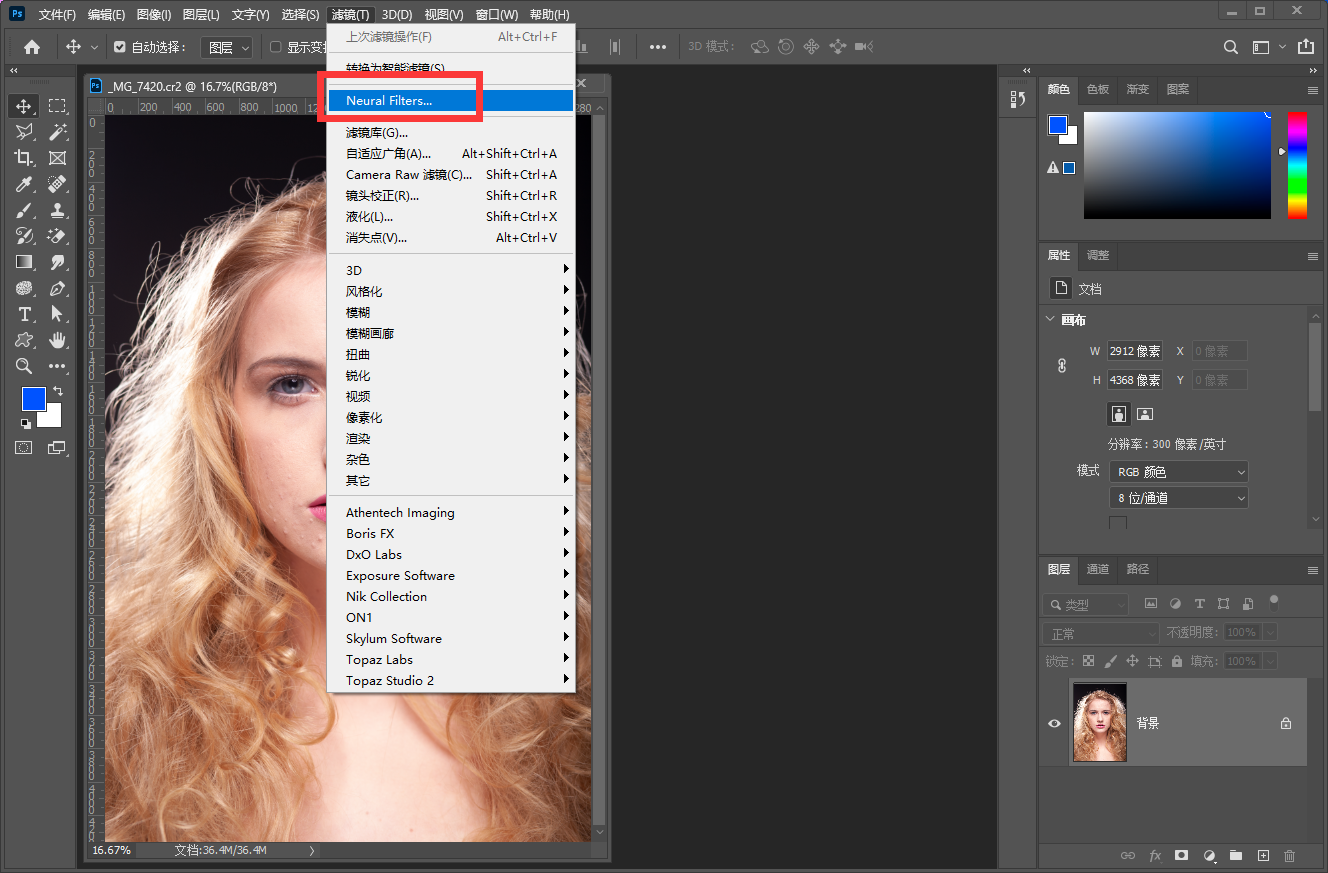Expand the 8 位/通道 bit depth dropdown
The width and height of the screenshot is (1328, 873).
(x=1178, y=498)
